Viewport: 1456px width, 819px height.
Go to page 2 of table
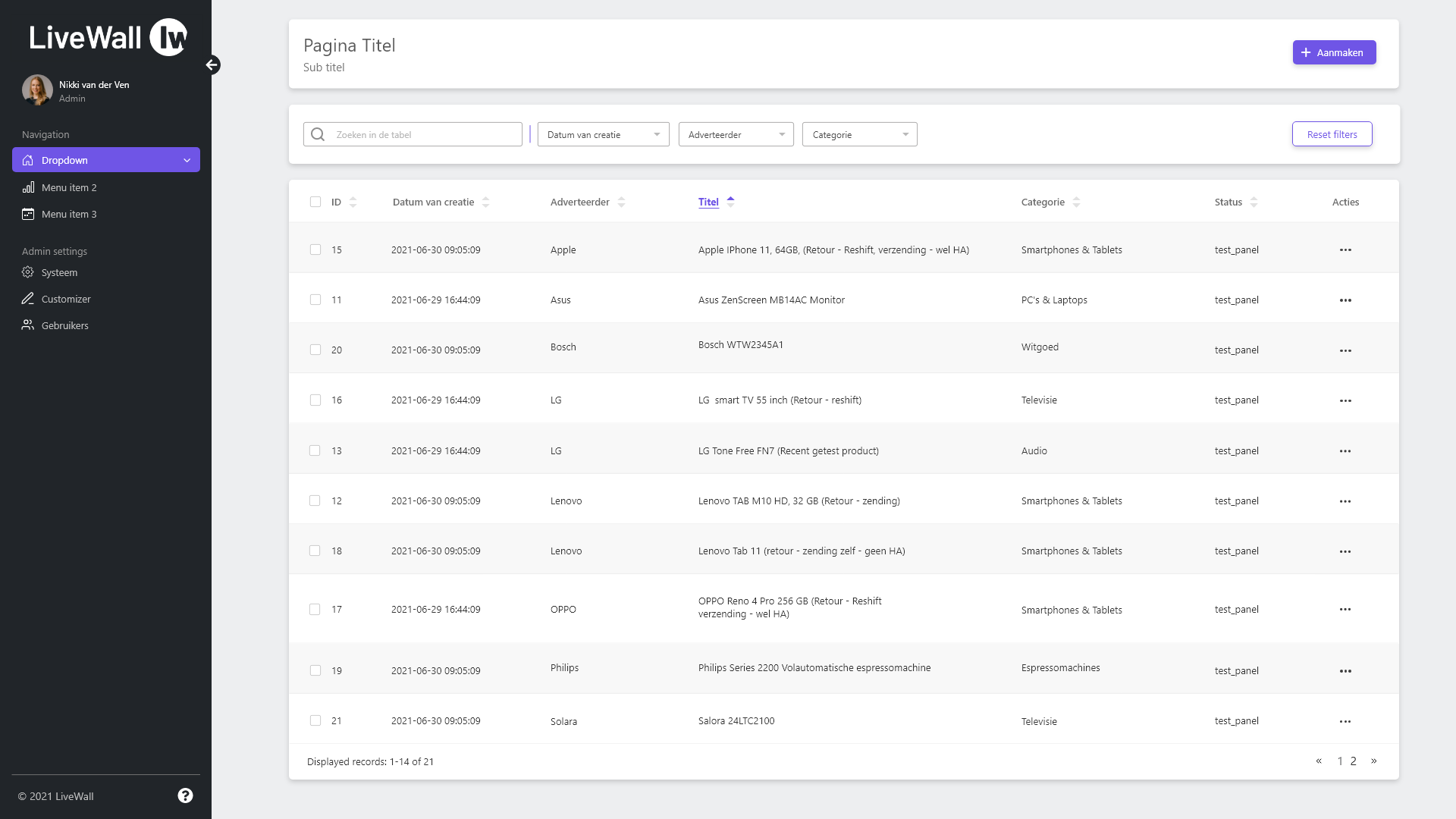pyautogui.click(x=1353, y=761)
